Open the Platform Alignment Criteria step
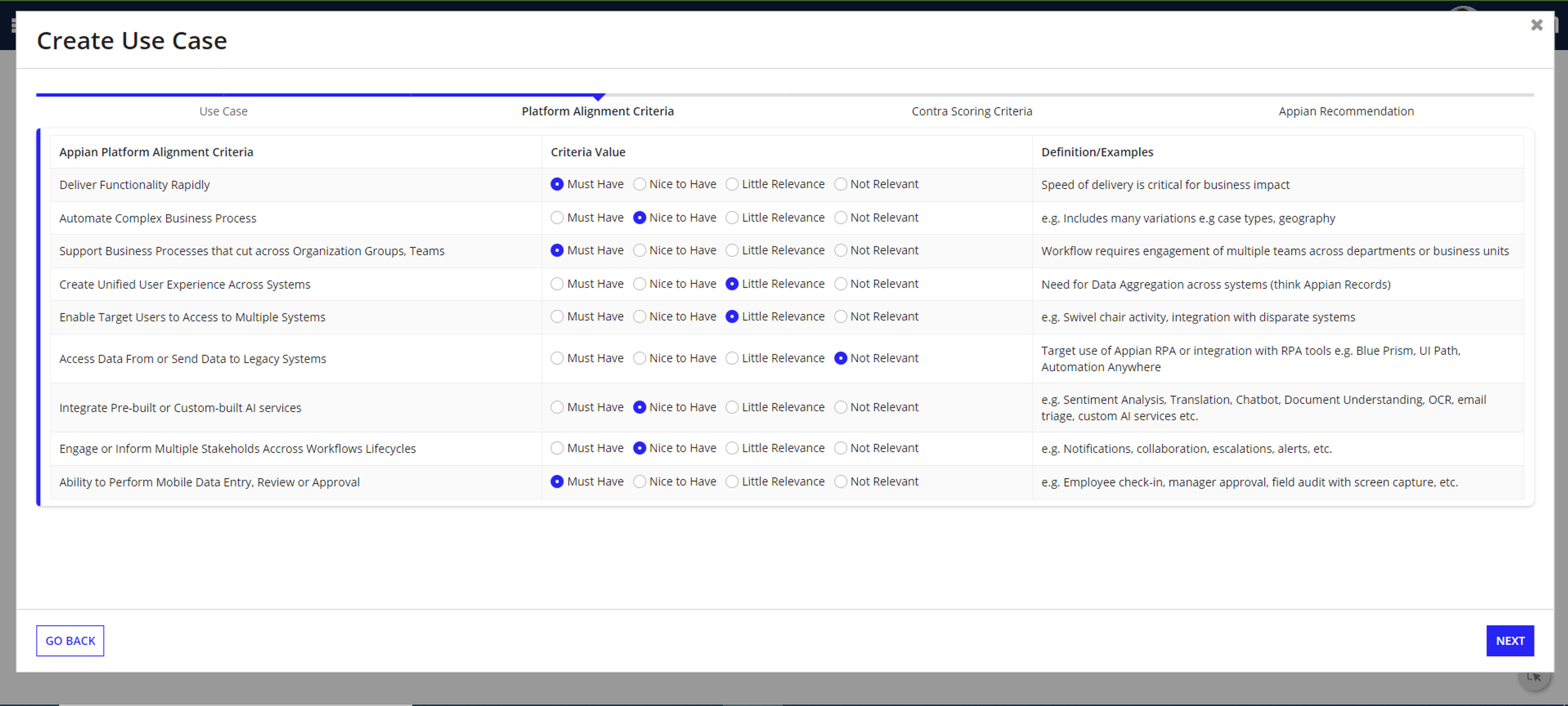Viewport: 1568px width, 706px height. coord(597,111)
